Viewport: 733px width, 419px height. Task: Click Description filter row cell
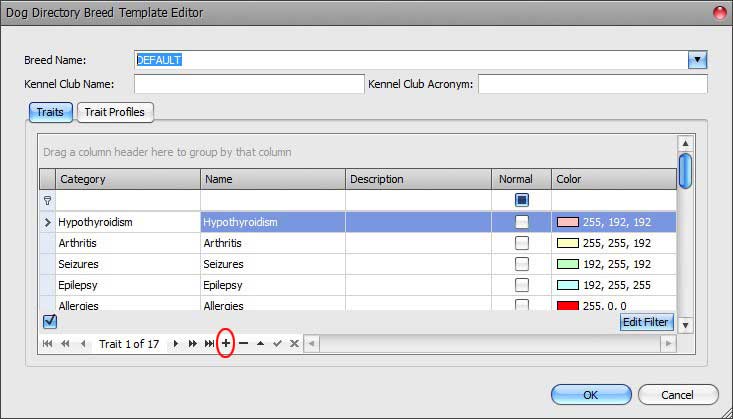(418, 200)
